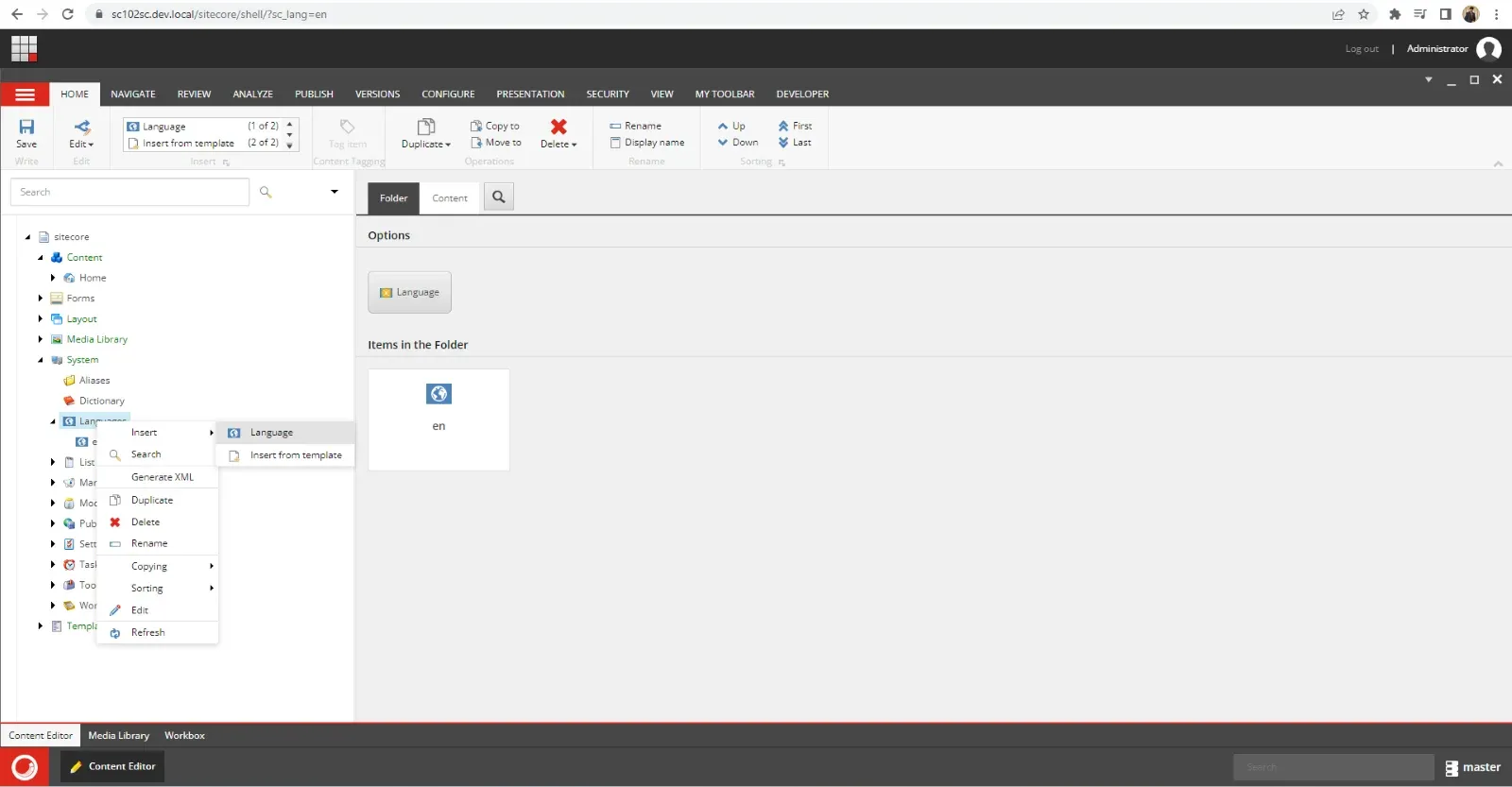The image size is (1512, 787).
Task: Switch to the REVIEW ribbon tab
Action: point(194,94)
